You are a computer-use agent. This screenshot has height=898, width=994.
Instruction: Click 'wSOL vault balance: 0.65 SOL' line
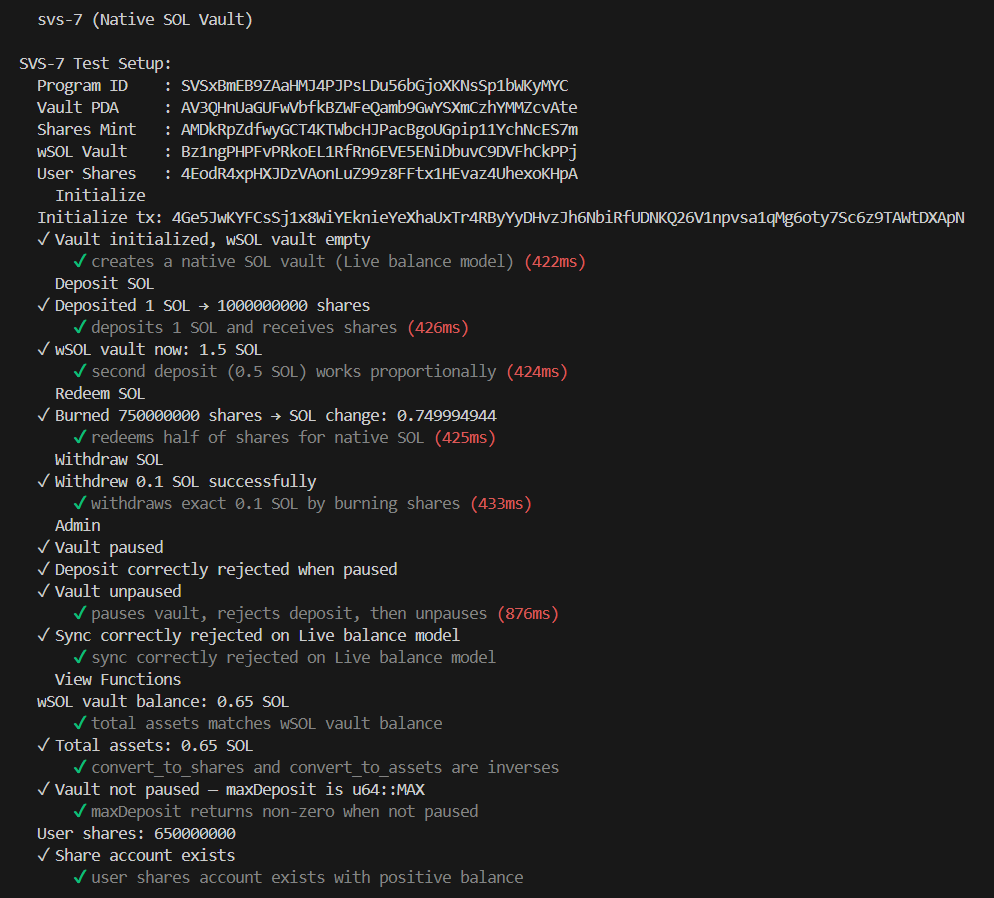pos(163,702)
